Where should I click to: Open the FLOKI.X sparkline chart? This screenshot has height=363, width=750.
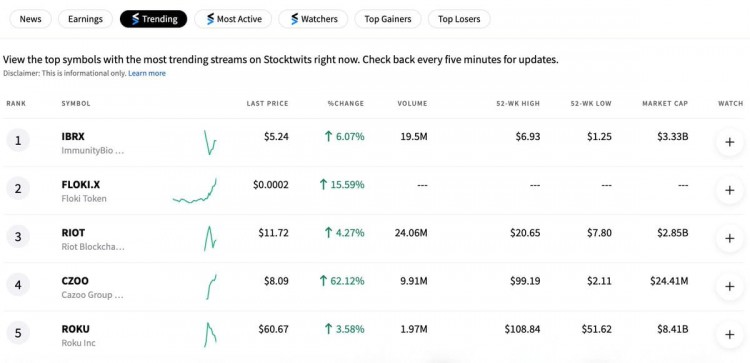click(x=195, y=191)
